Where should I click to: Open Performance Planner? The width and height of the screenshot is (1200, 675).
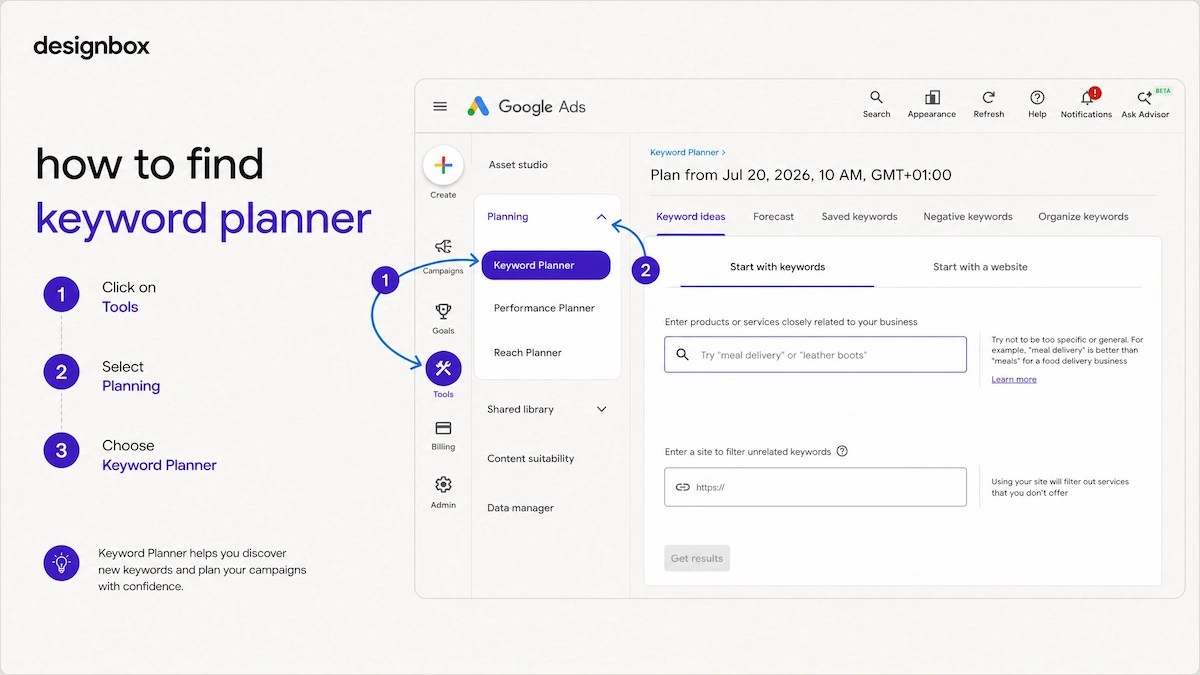(544, 308)
